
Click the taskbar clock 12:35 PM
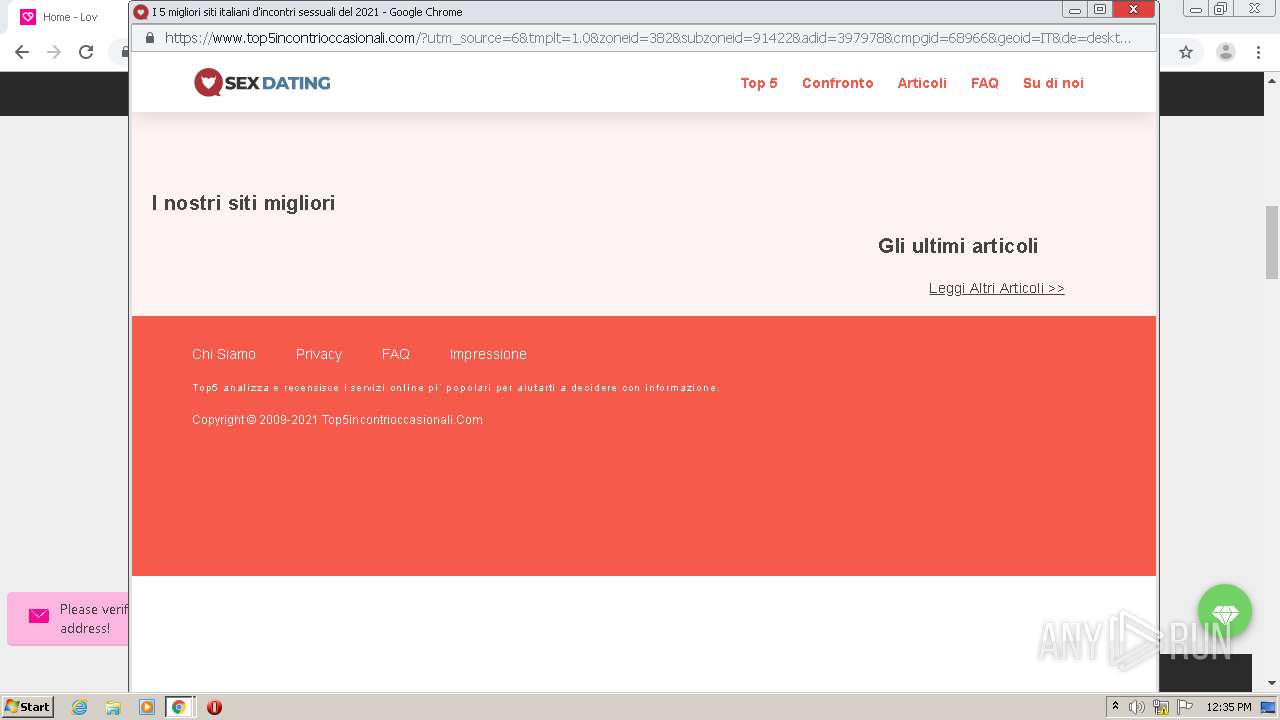point(1229,707)
